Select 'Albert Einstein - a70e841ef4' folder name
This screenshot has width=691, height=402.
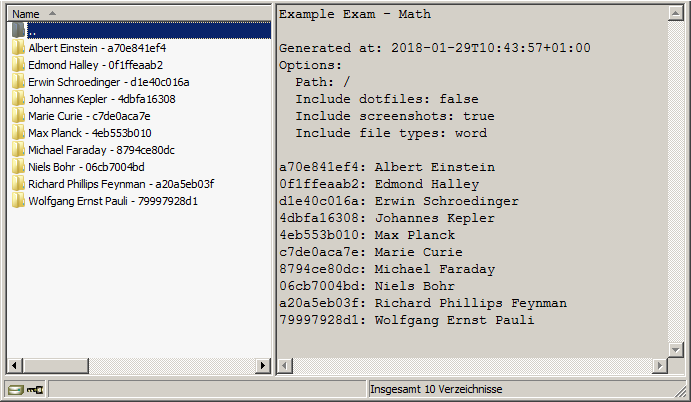pyautogui.click(x=97, y=48)
